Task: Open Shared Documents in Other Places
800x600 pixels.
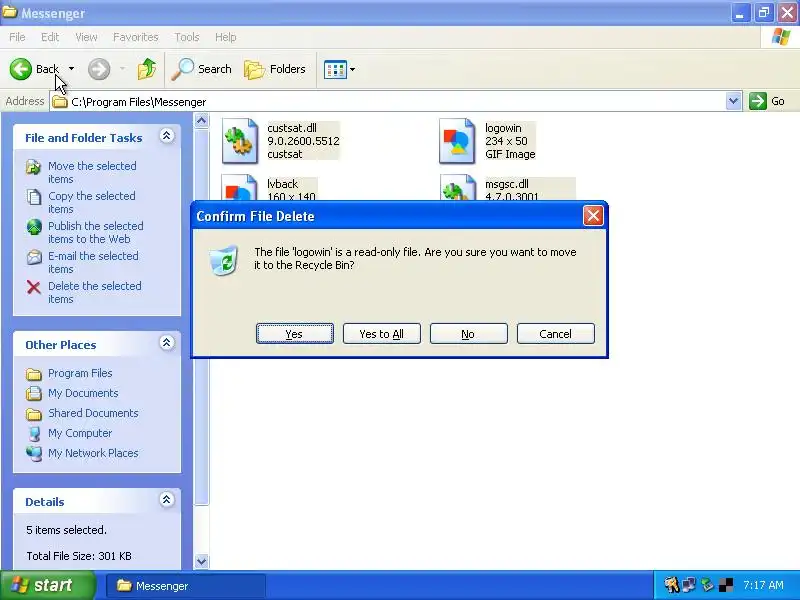Action: click(x=93, y=413)
